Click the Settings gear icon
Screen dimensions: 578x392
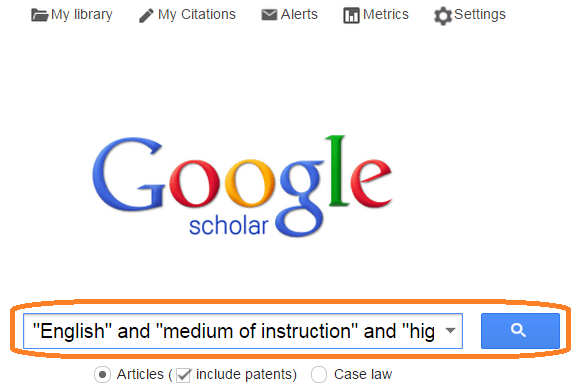(443, 16)
